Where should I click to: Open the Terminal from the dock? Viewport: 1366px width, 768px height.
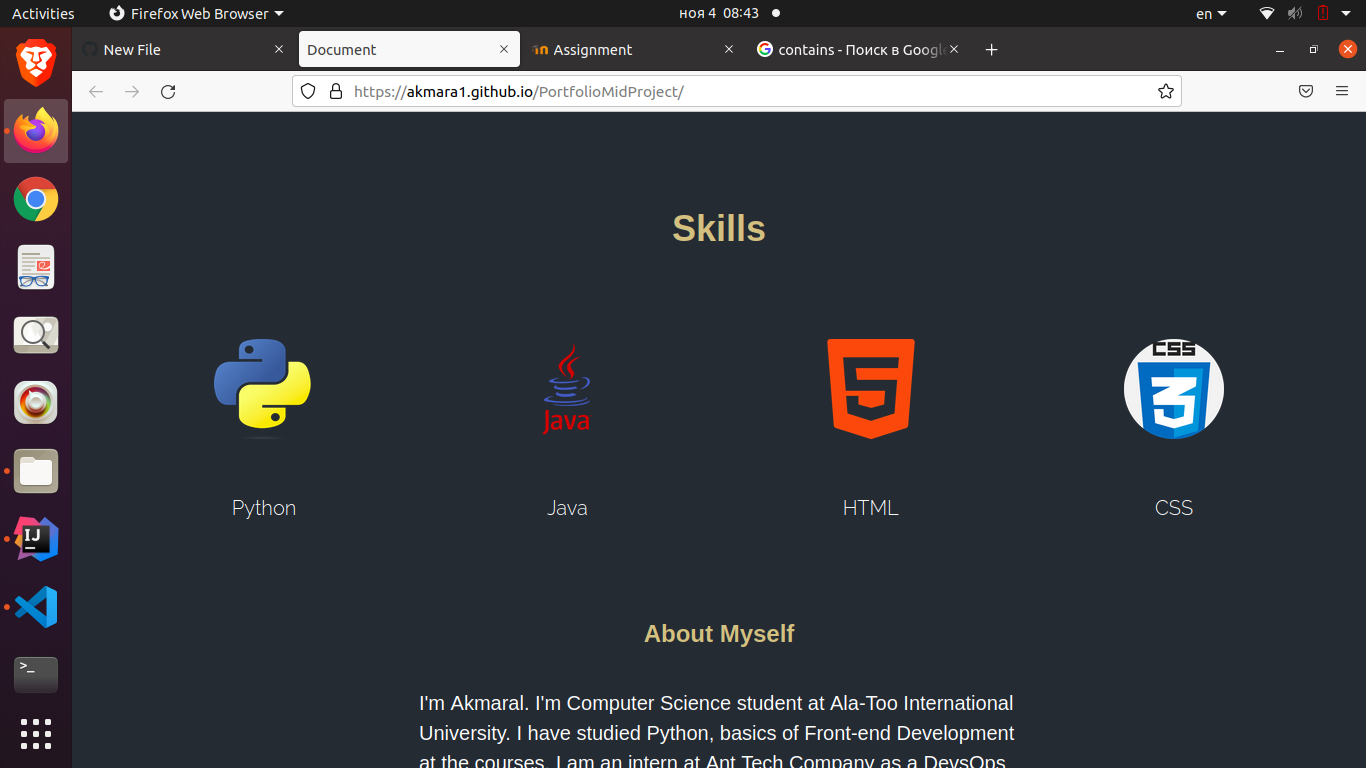point(35,674)
